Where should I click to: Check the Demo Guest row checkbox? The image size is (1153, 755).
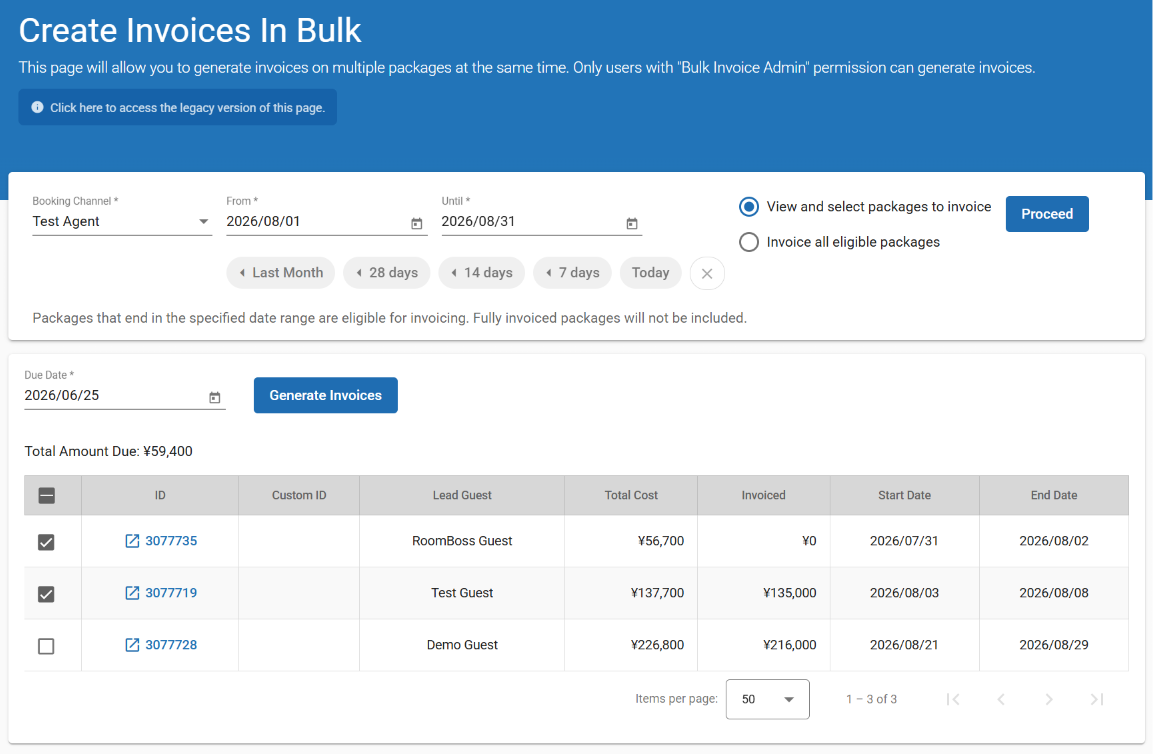coord(46,645)
